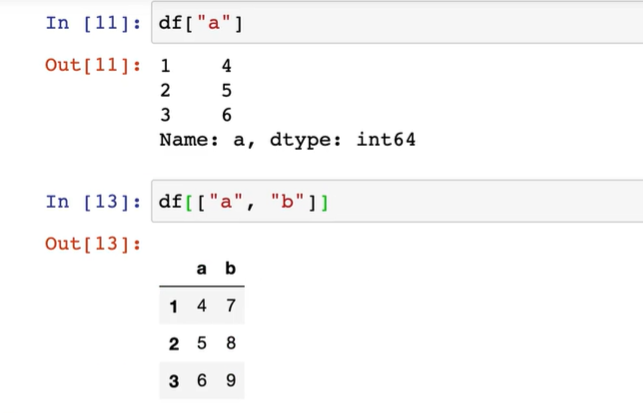Click column header 'a' in the table

(x=201, y=269)
